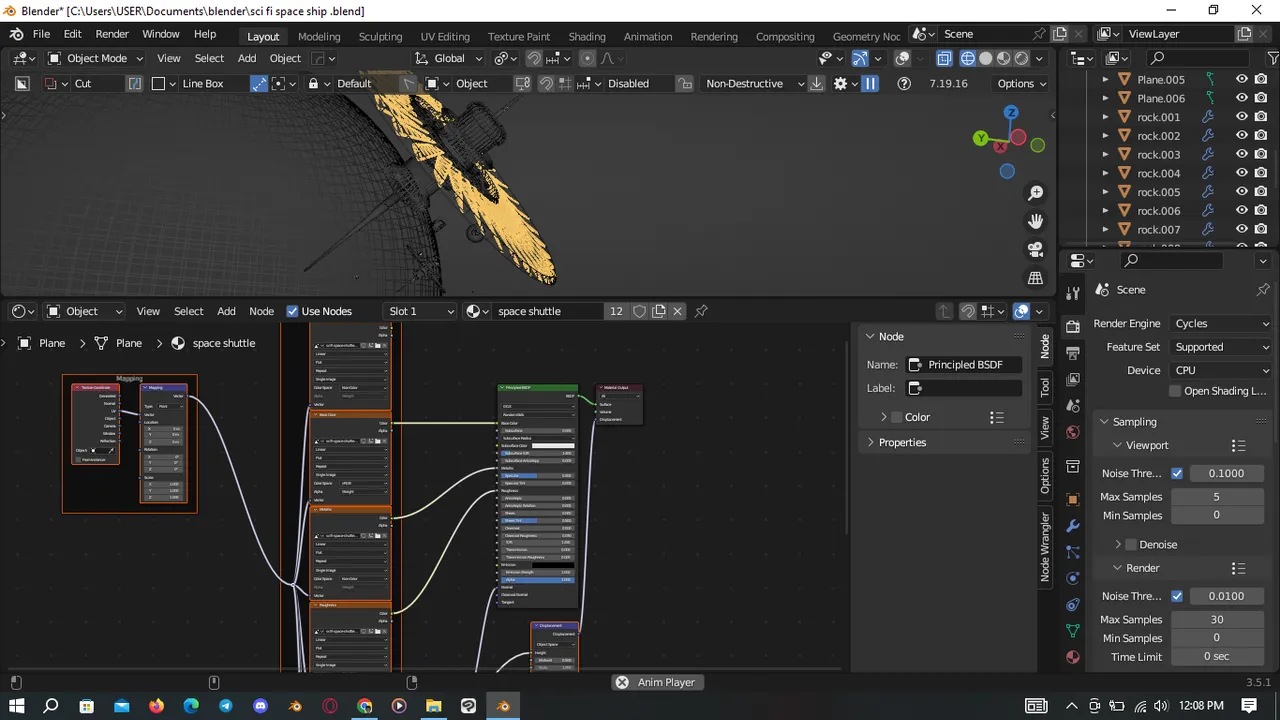Switch to the Shading workspace tab

click(587, 36)
